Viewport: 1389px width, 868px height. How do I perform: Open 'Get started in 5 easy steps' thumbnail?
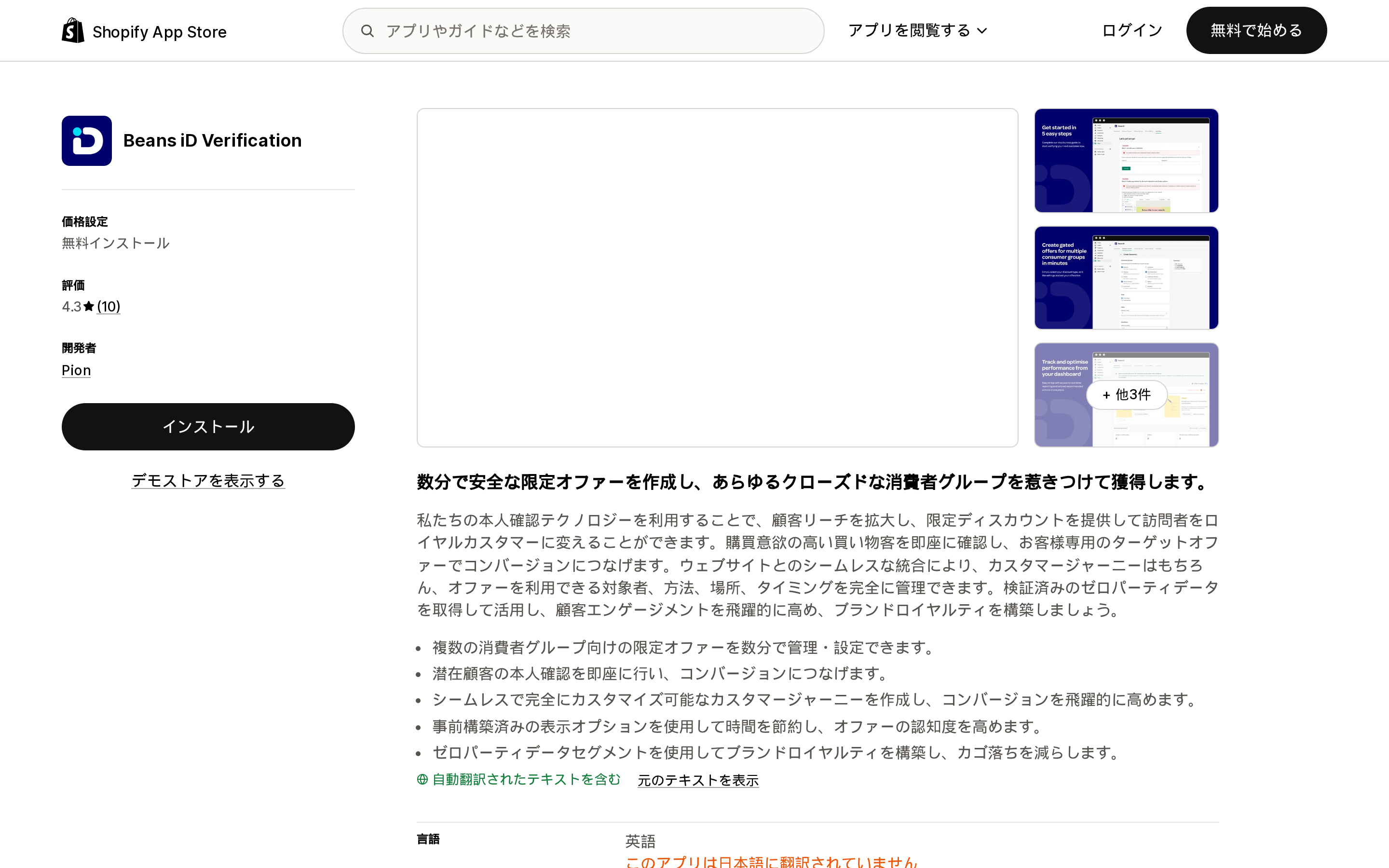tap(1126, 161)
